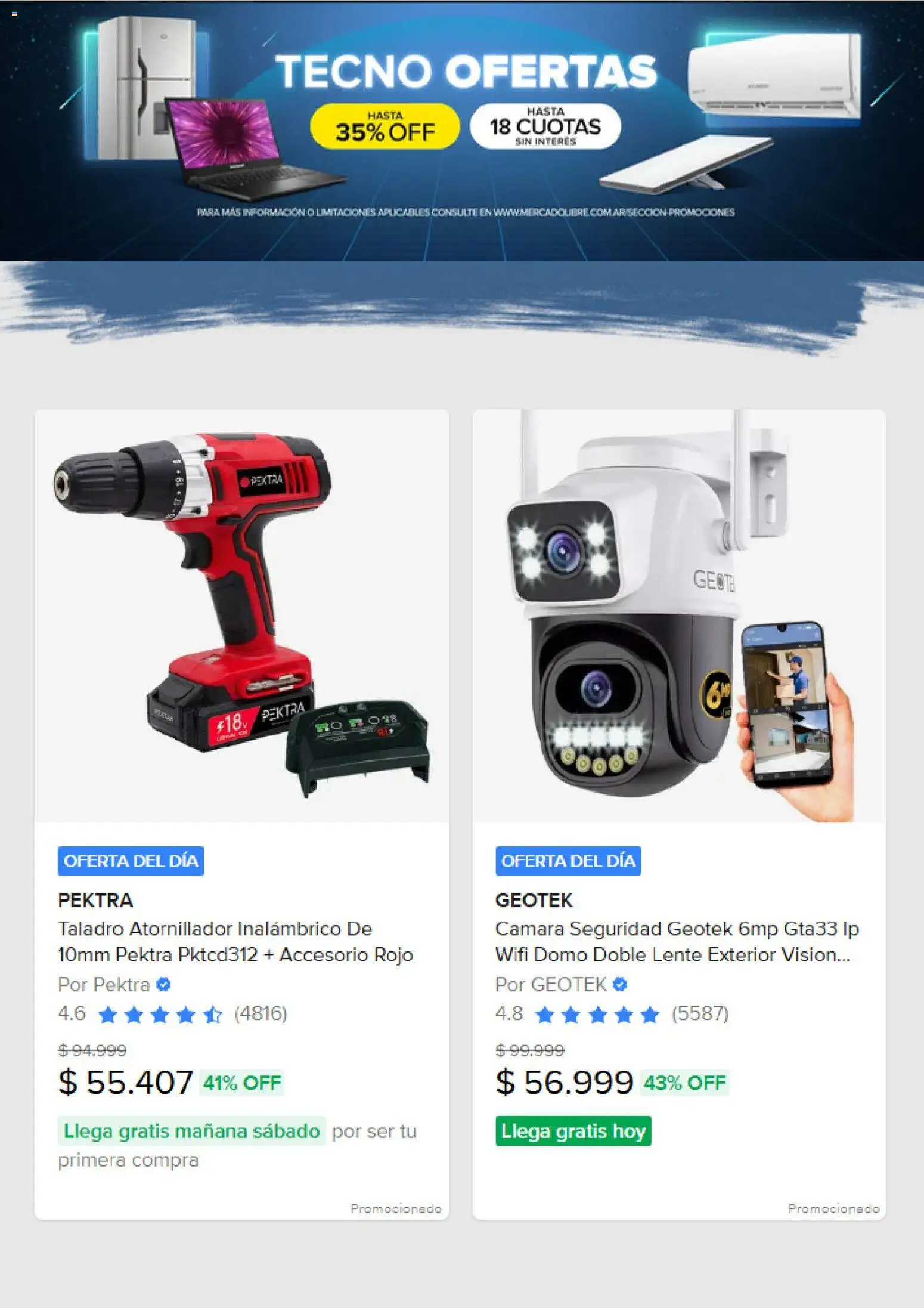Screen dimensions: 924x1308
Task: Click the $ 56.999 price
Action: (564, 1082)
